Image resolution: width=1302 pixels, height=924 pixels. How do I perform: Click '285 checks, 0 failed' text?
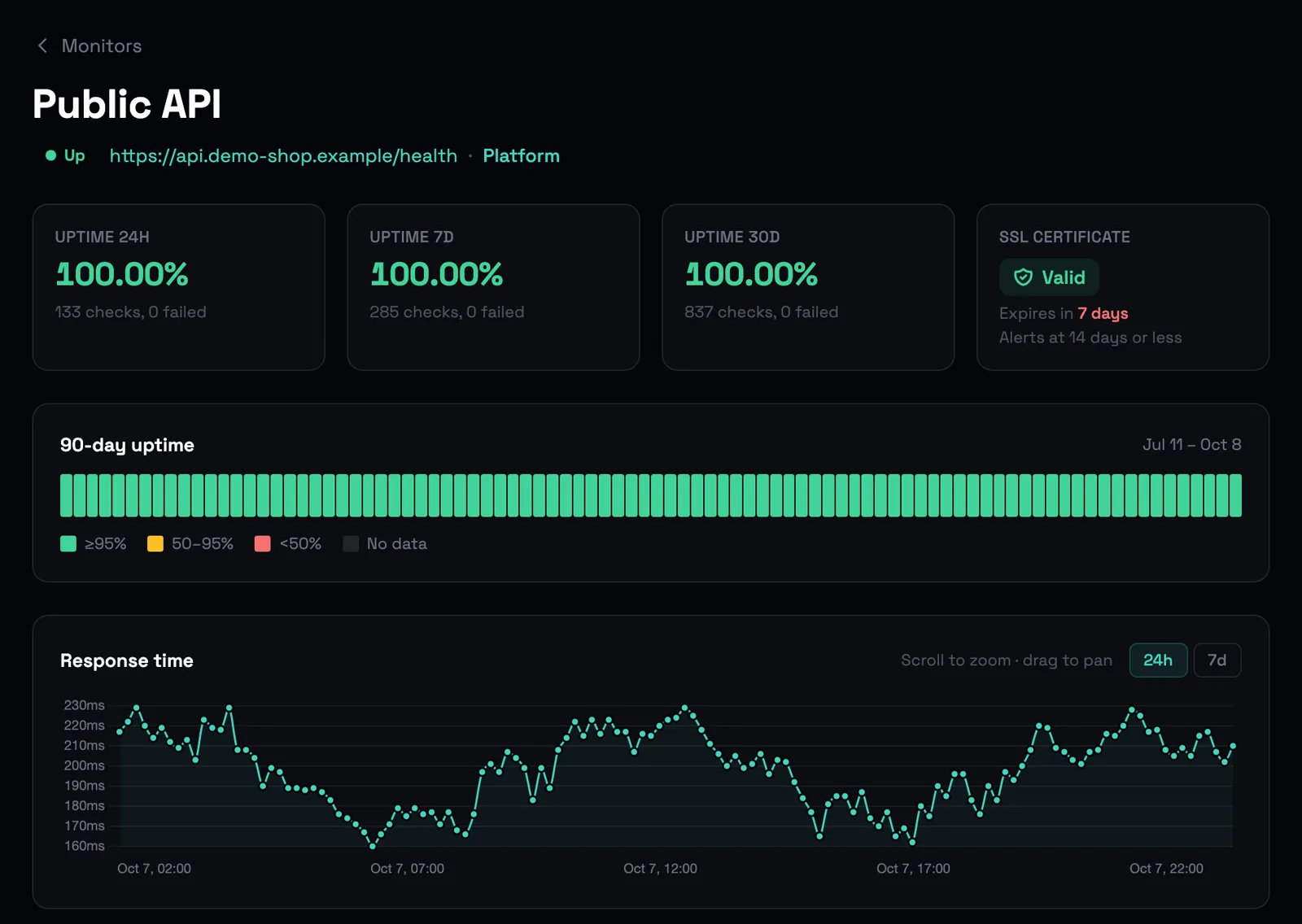pyautogui.click(x=447, y=312)
